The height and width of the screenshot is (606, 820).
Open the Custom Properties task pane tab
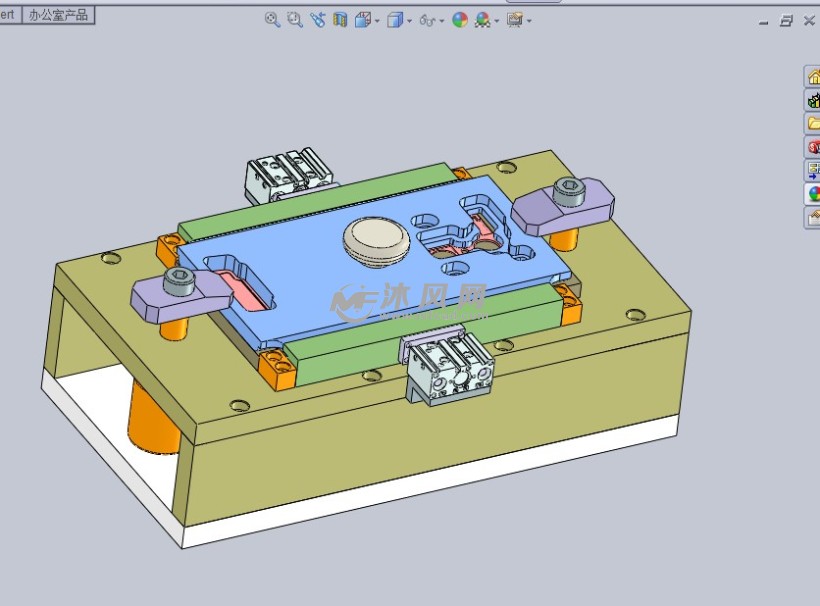tap(812, 217)
